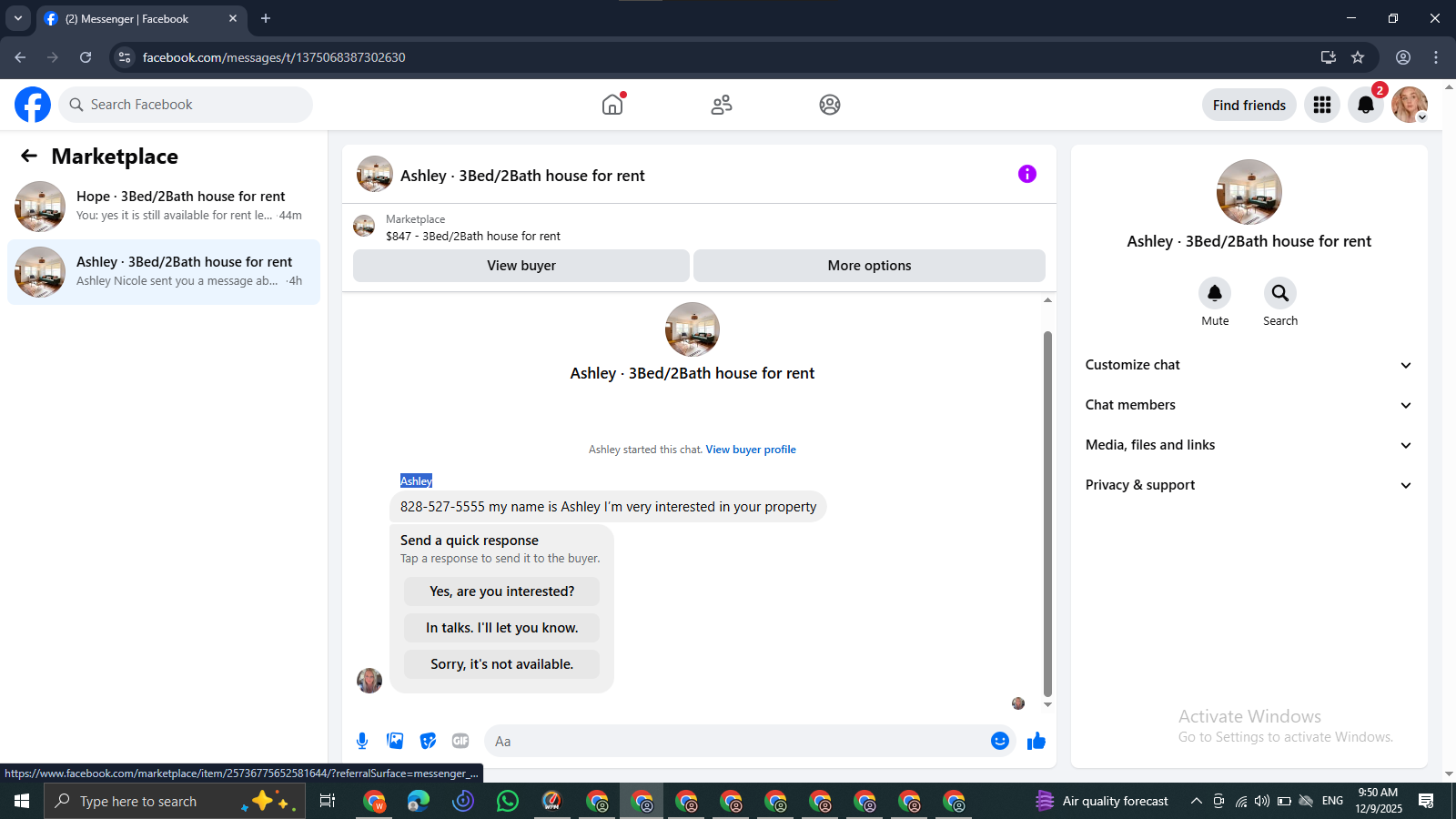Click the Ashley sender avatar beside the message
1456x819 pixels.
[369, 681]
